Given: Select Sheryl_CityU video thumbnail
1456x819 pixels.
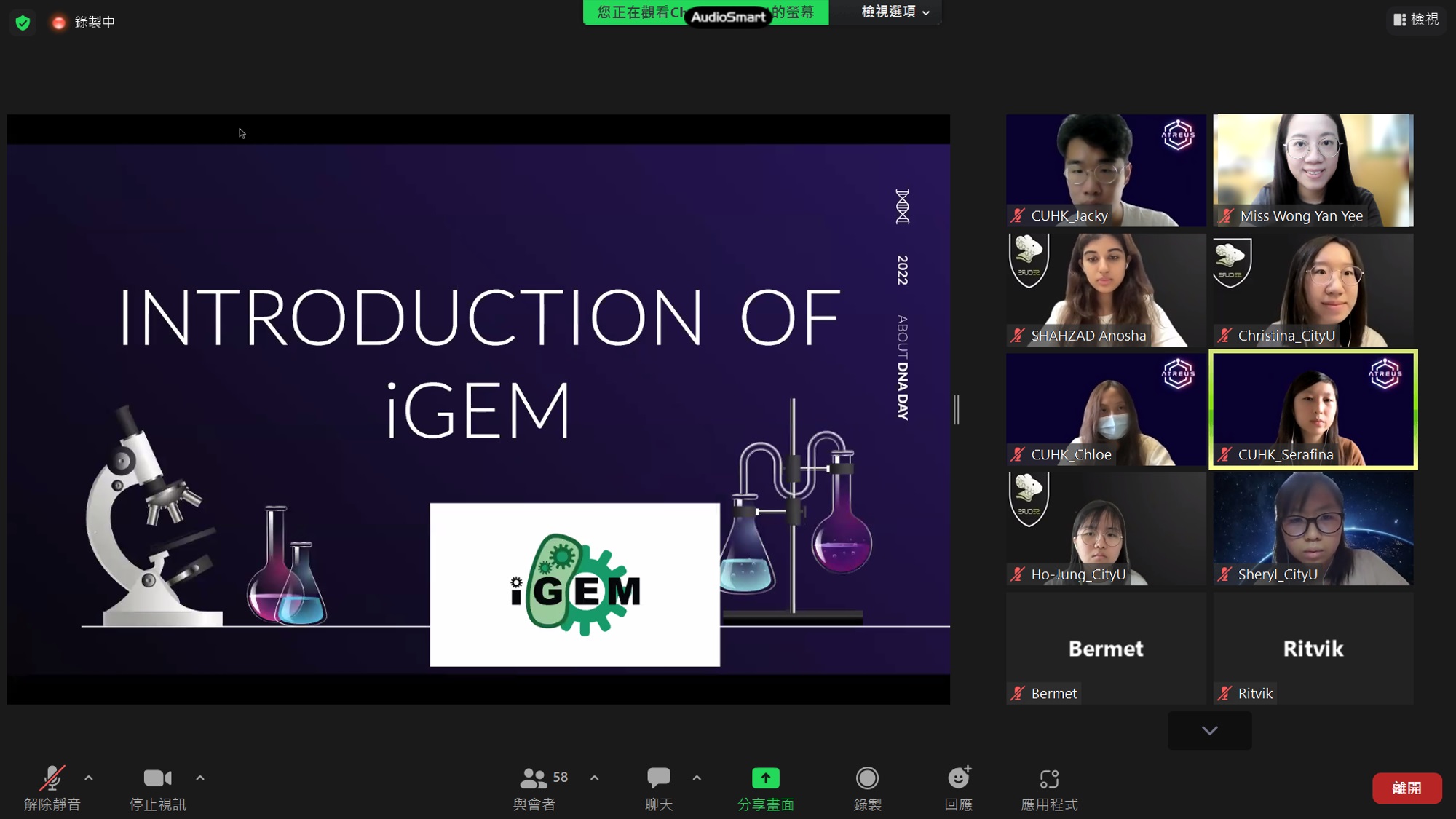Looking at the screenshot, I should (1313, 529).
